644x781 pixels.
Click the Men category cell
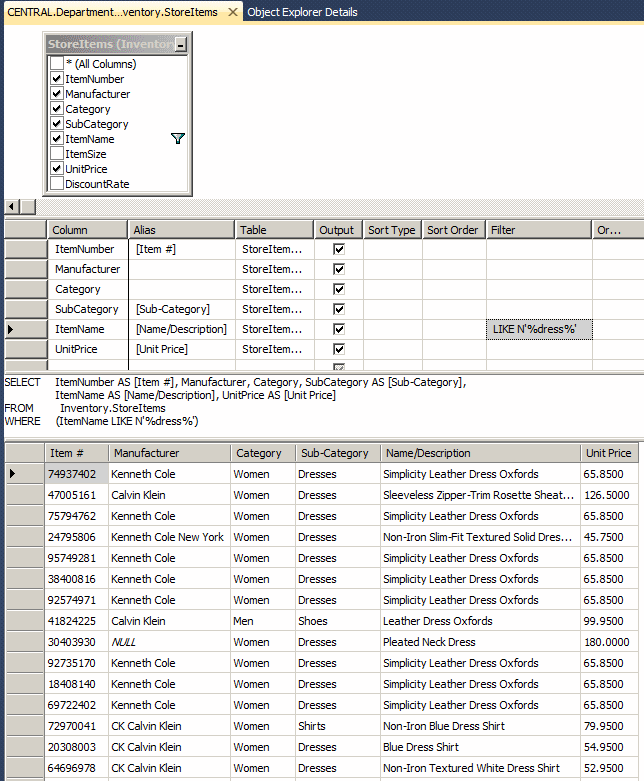tap(262, 621)
